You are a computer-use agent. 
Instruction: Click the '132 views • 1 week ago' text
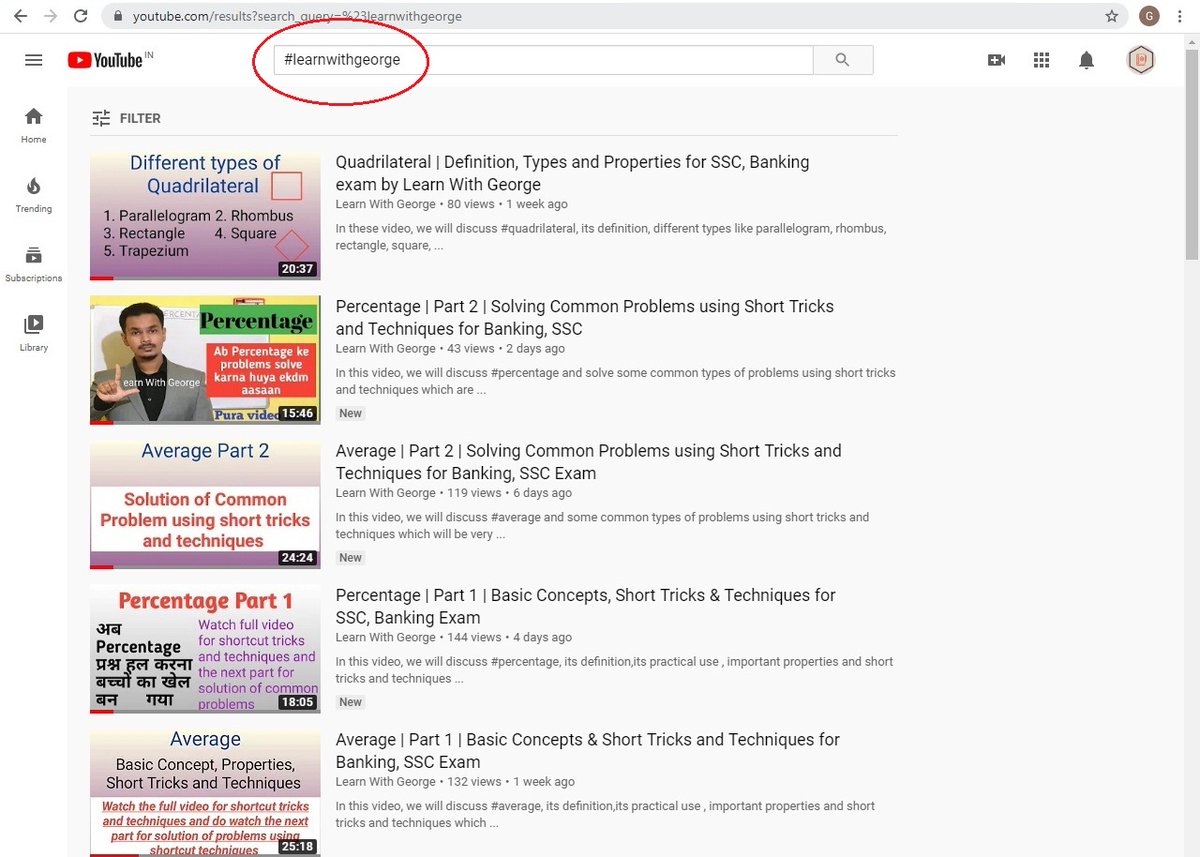pyautogui.click(x=510, y=782)
